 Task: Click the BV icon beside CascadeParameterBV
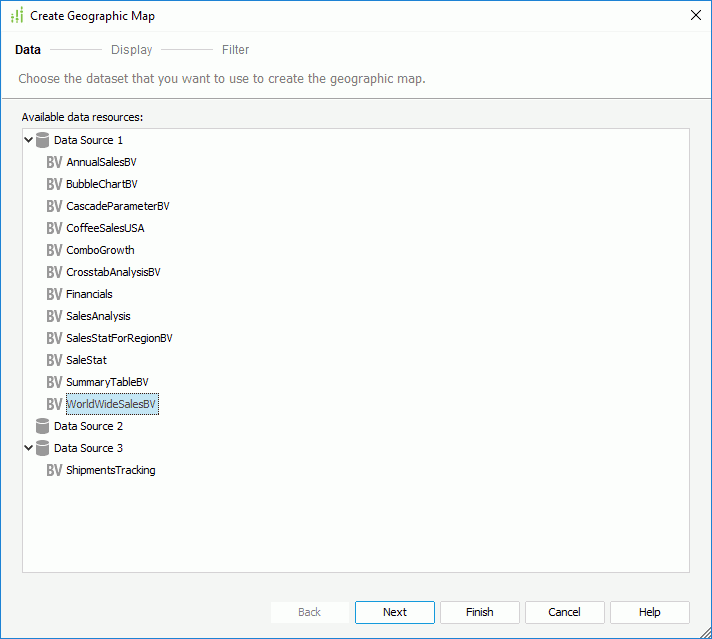(x=54, y=206)
